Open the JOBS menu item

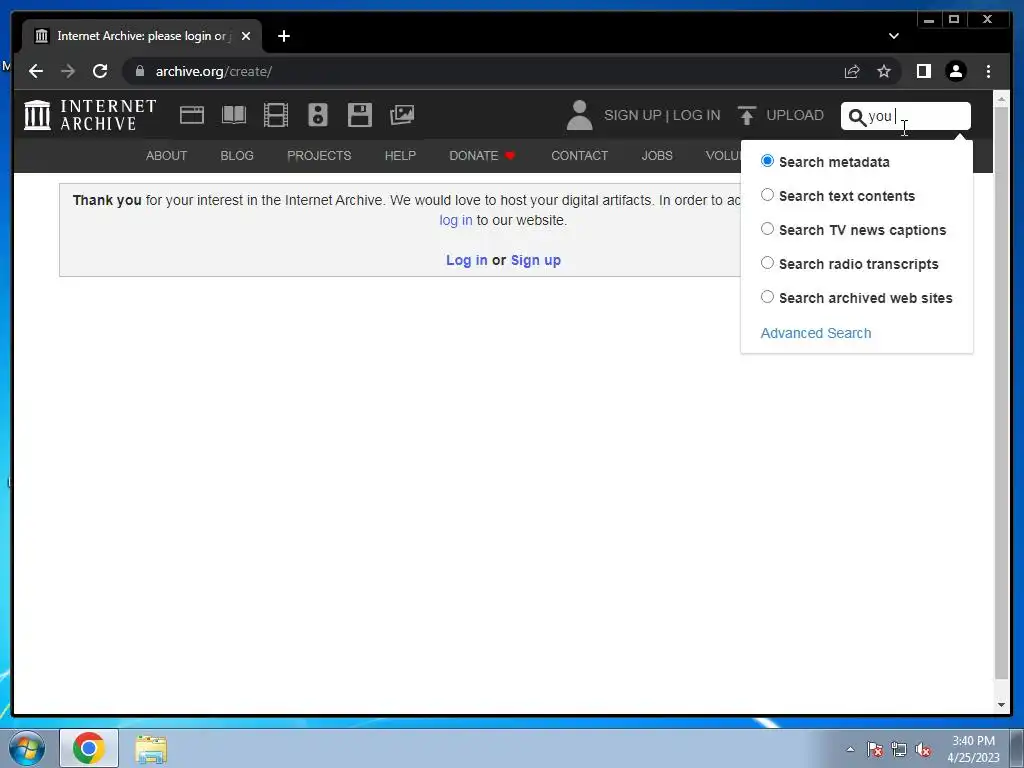[657, 155]
